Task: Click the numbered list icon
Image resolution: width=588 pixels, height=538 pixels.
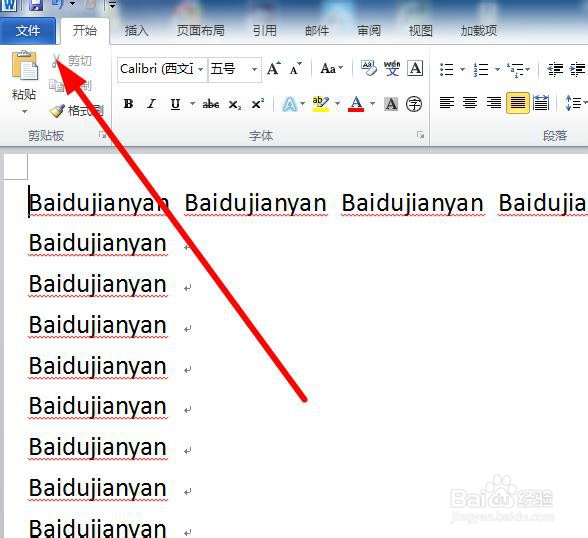Action: click(x=481, y=69)
